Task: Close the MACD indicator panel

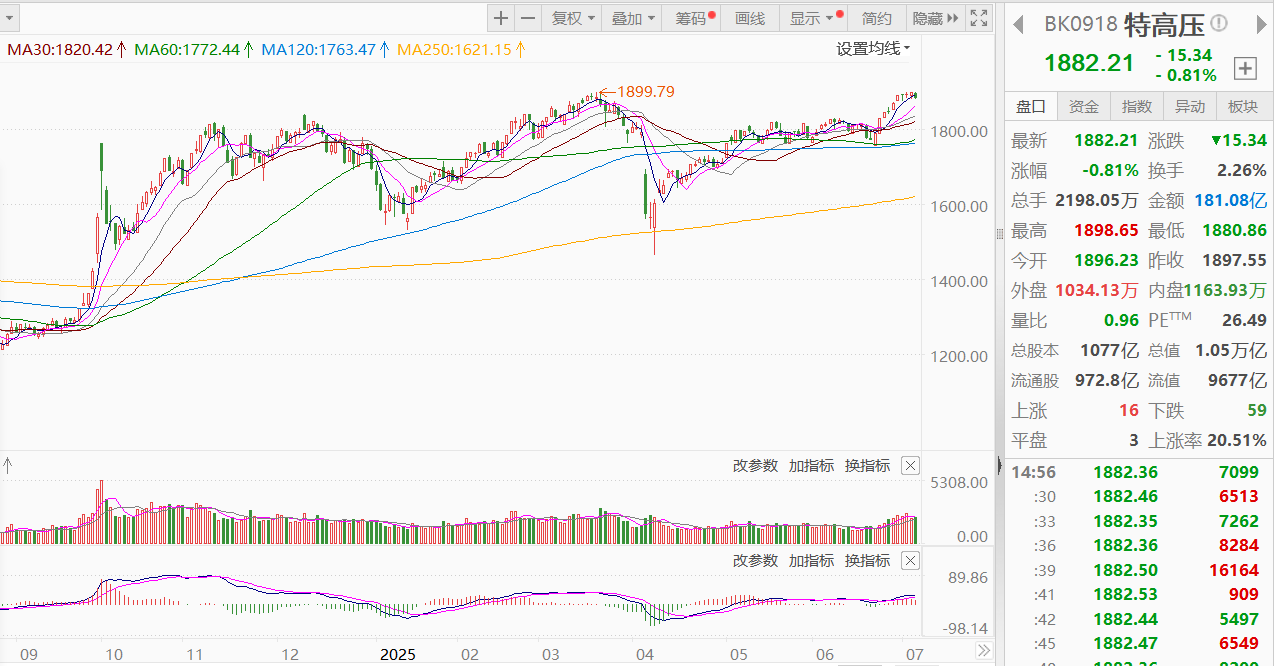Action: pyautogui.click(x=910, y=560)
